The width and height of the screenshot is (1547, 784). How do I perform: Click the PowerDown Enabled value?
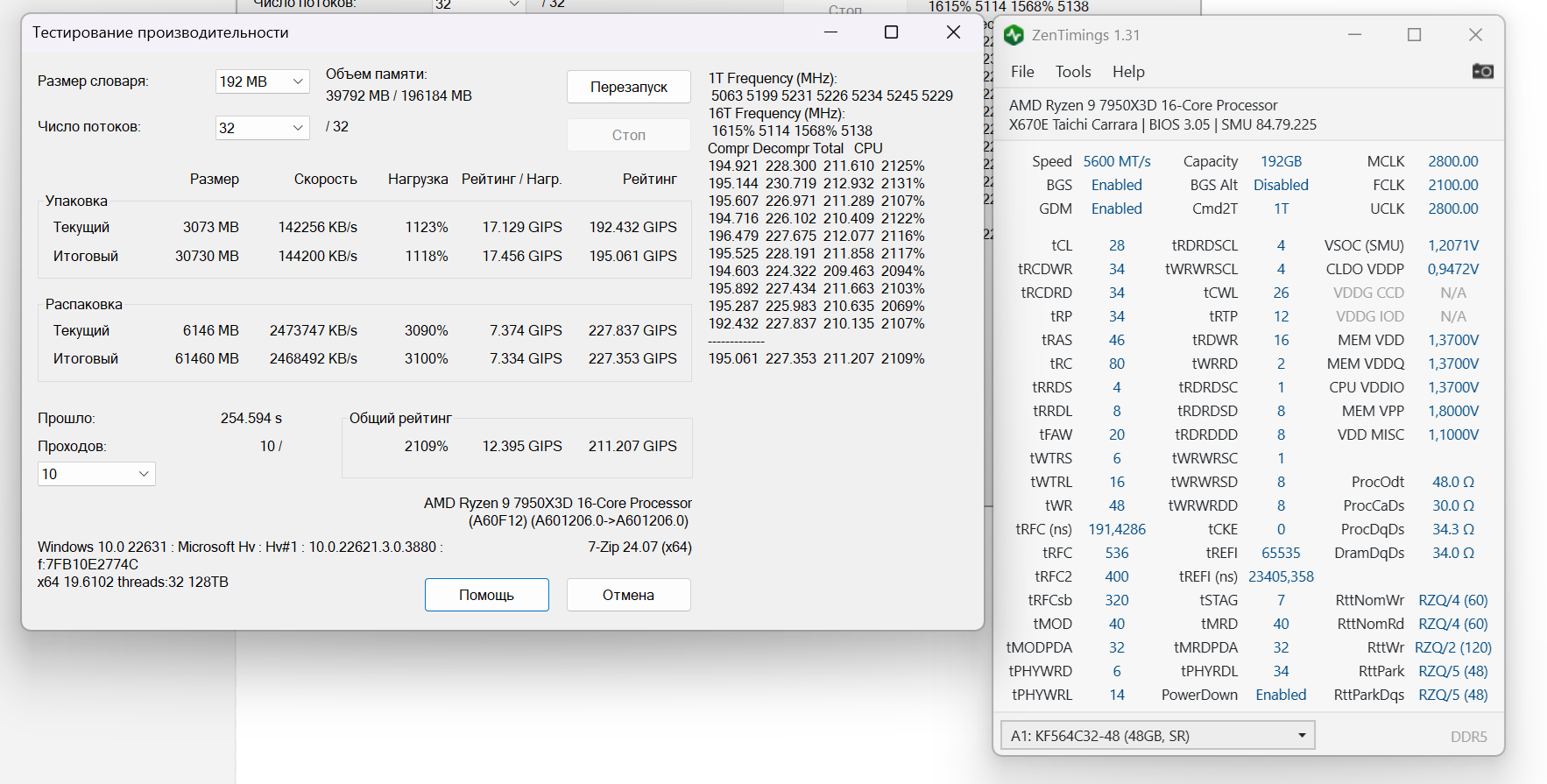[x=1281, y=695]
